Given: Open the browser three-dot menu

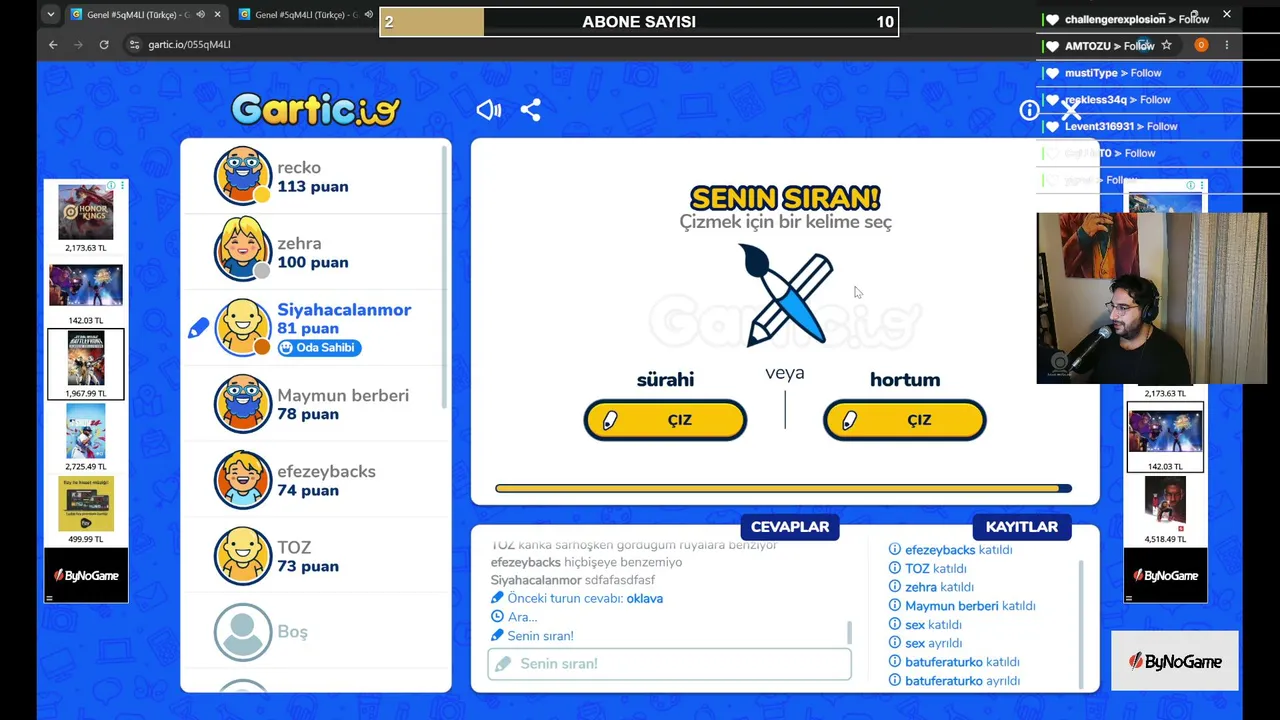Looking at the screenshot, I should (1227, 45).
